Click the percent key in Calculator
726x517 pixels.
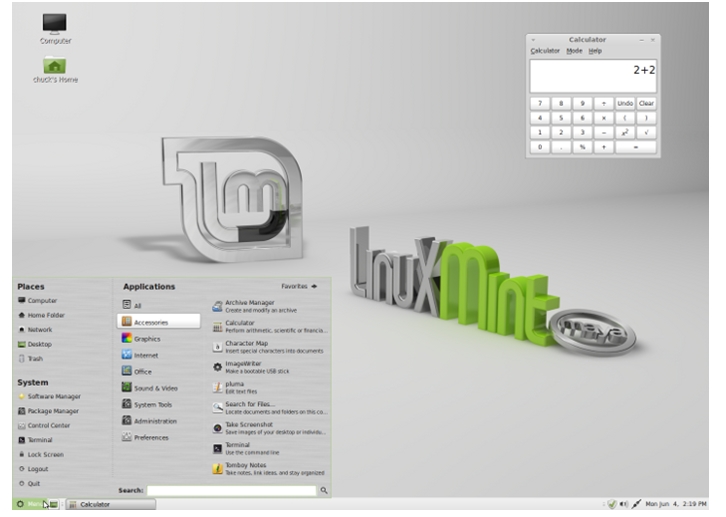point(582,147)
